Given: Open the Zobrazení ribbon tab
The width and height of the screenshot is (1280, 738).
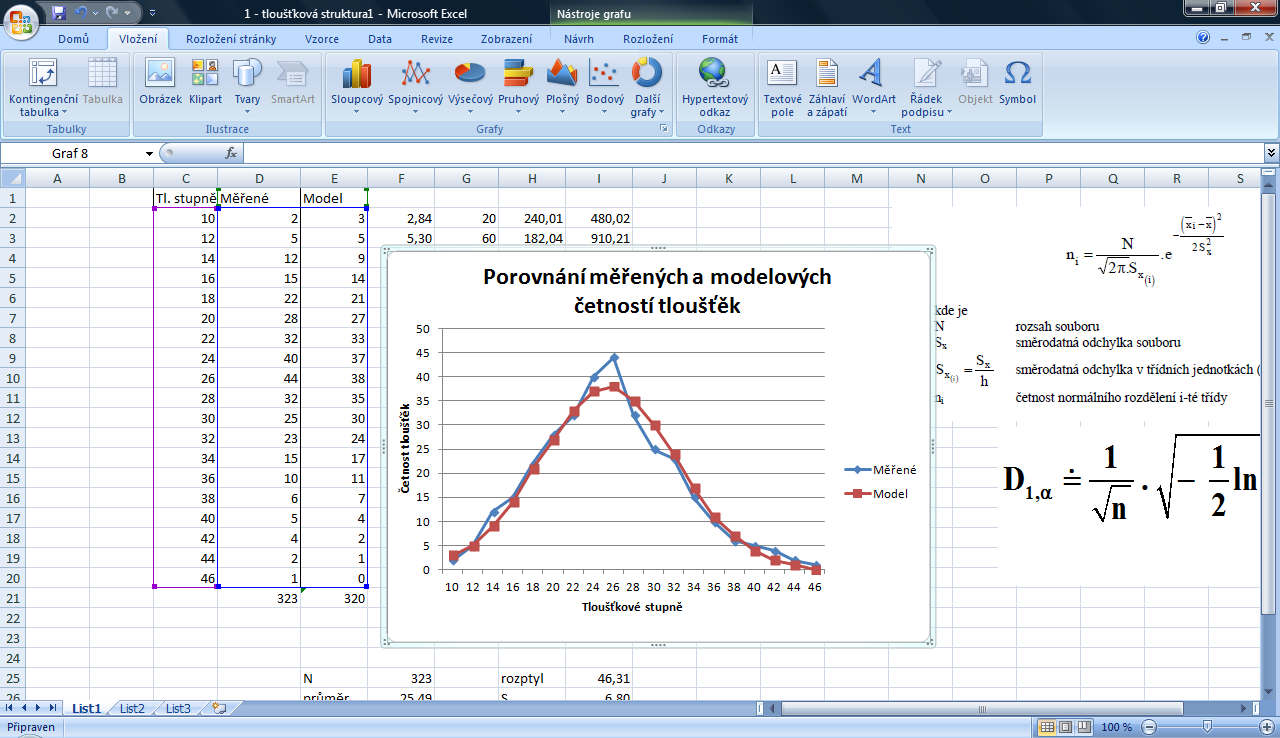Looking at the screenshot, I should tap(507, 39).
